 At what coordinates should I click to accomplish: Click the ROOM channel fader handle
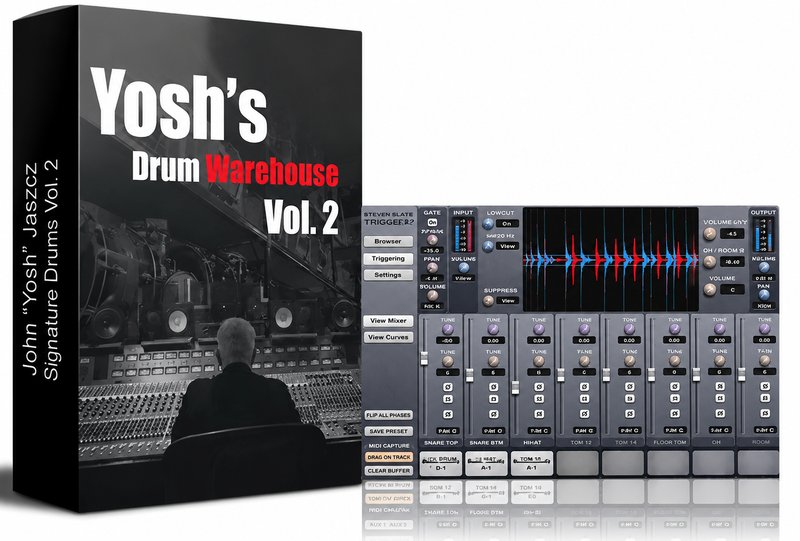coord(741,375)
